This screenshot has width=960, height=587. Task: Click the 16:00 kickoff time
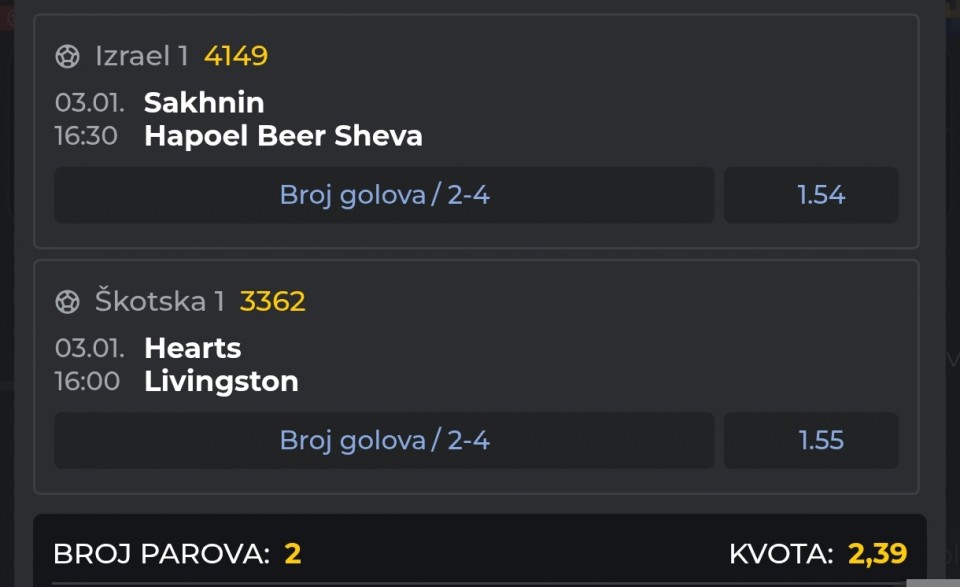(87, 381)
